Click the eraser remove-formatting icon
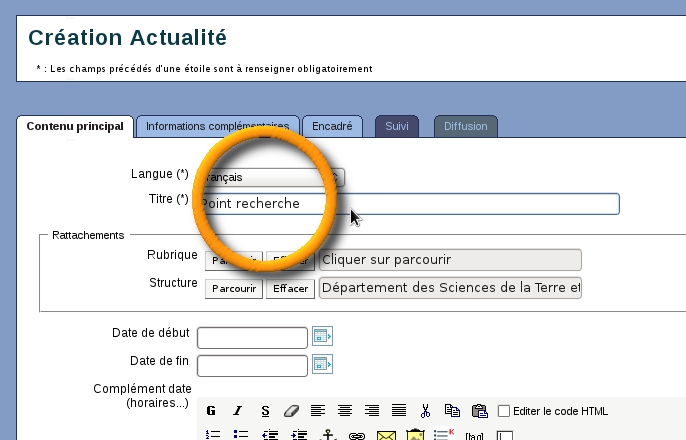Screen dimensions: 686x440 pos(292,411)
